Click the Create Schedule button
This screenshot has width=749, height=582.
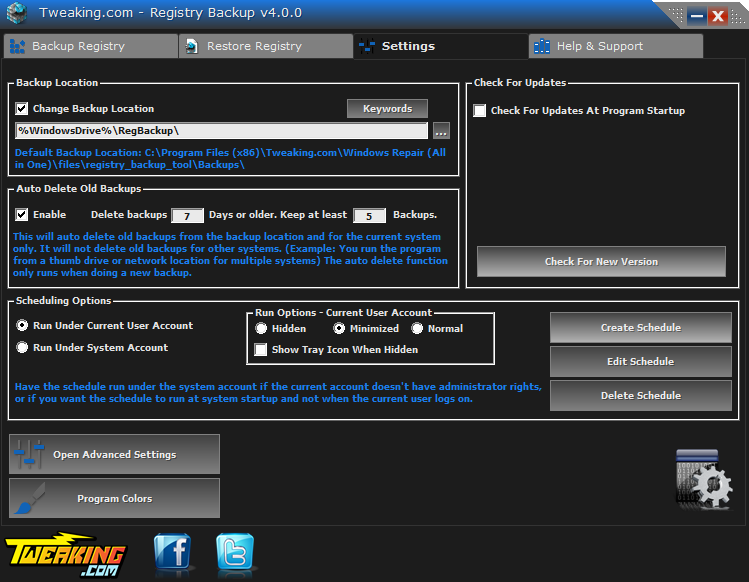coord(640,328)
